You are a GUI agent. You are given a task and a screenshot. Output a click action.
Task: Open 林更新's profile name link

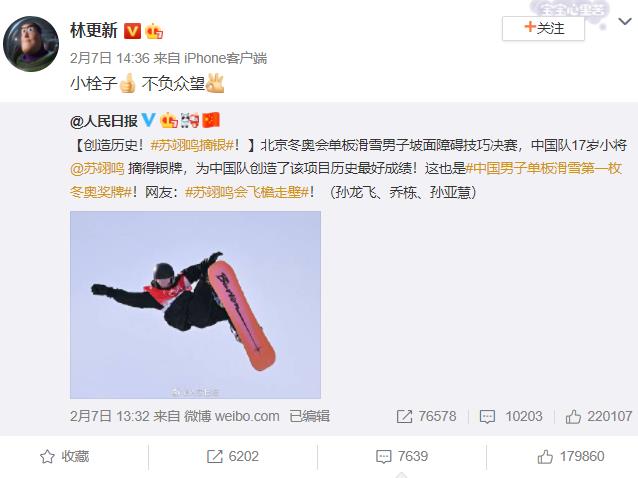[94, 31]
